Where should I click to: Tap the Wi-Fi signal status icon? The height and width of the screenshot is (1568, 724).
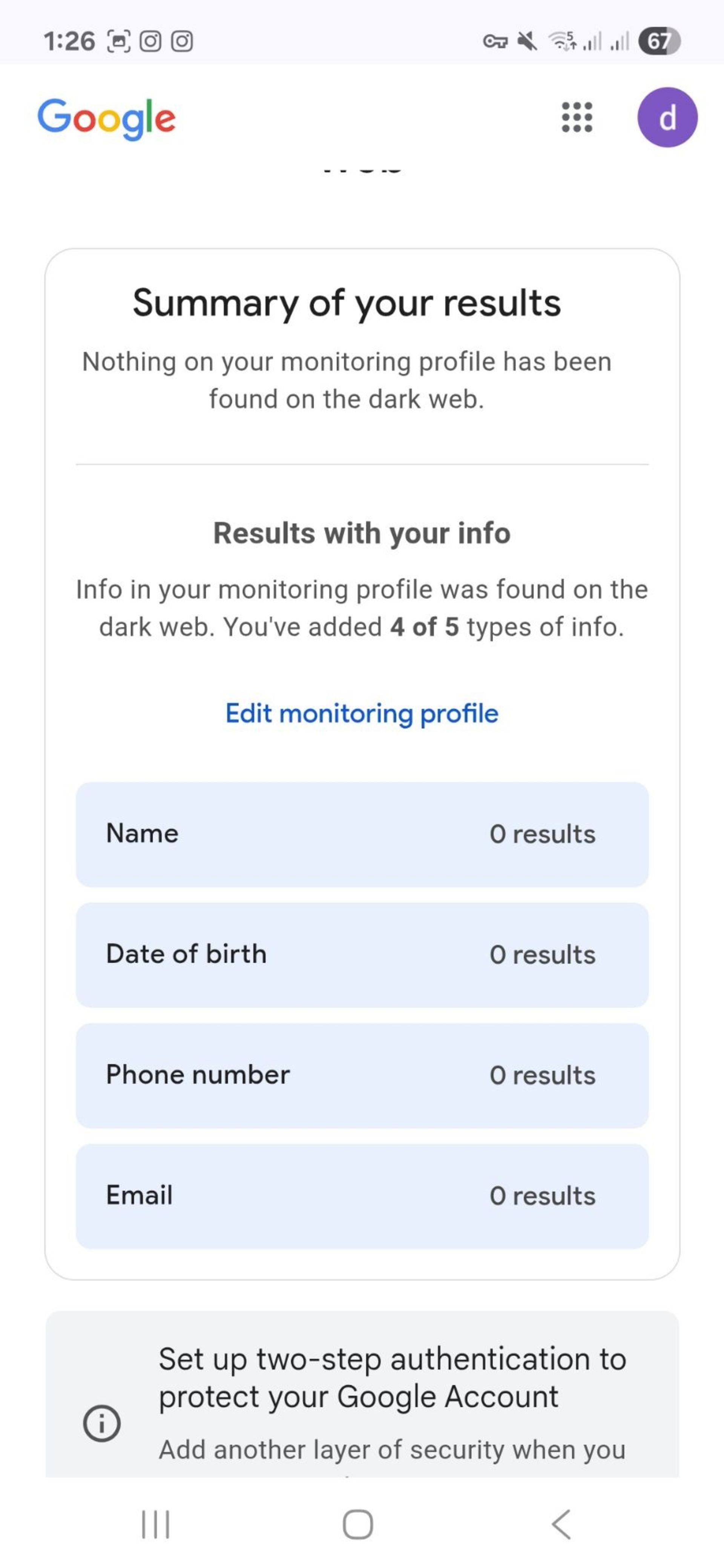click(x=561, y=41)
